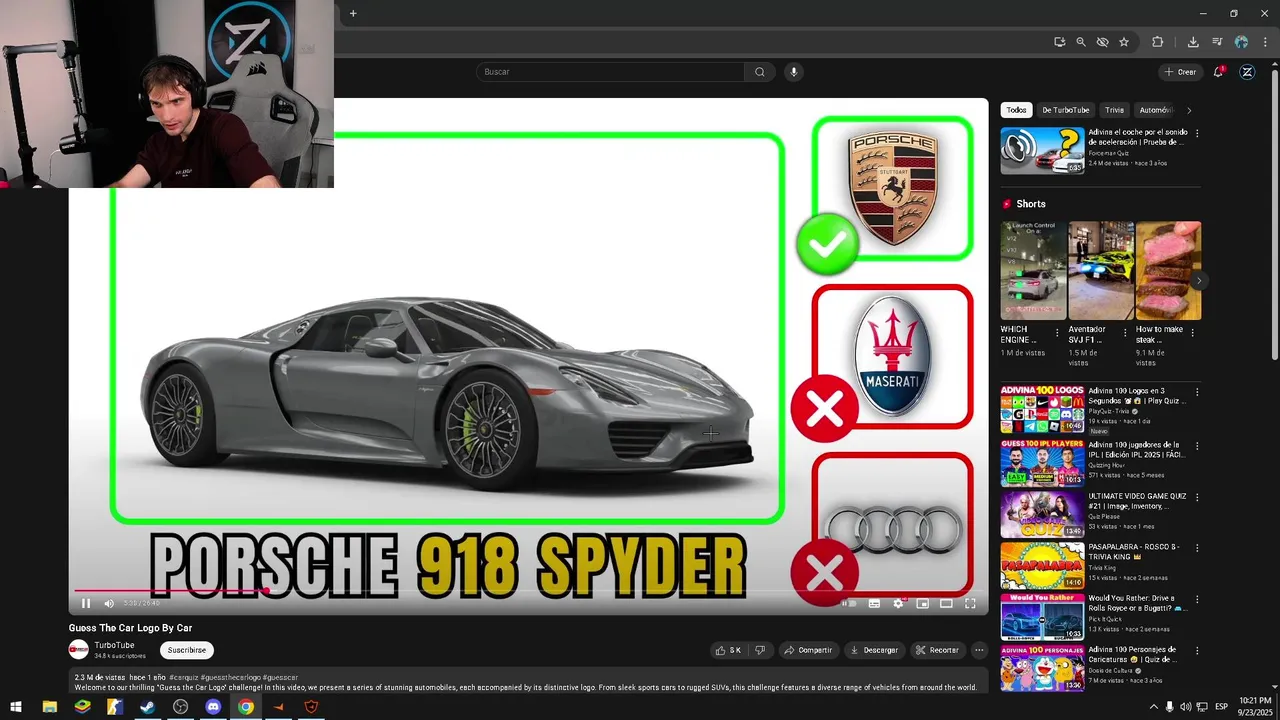Pause the video playback
The height and width of the screenshot is (720, 1280).
[x=85, y=603]
